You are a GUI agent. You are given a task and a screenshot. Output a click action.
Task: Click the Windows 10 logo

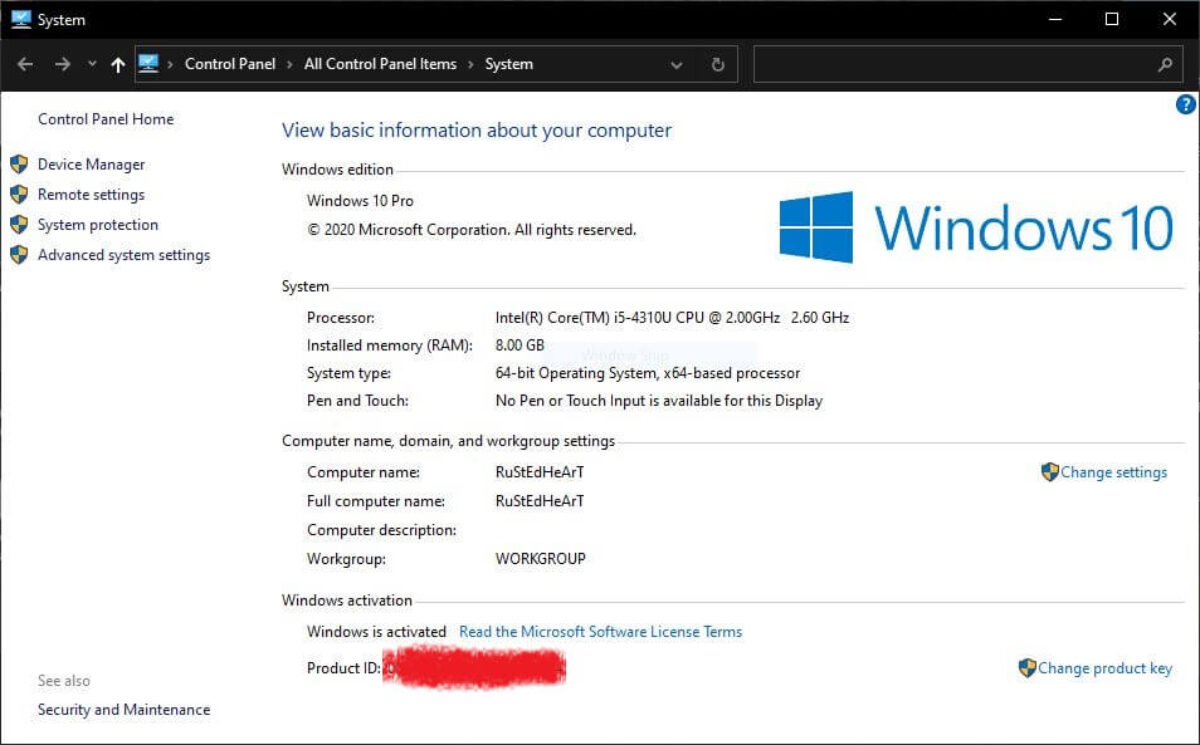[x=976, y=227]
